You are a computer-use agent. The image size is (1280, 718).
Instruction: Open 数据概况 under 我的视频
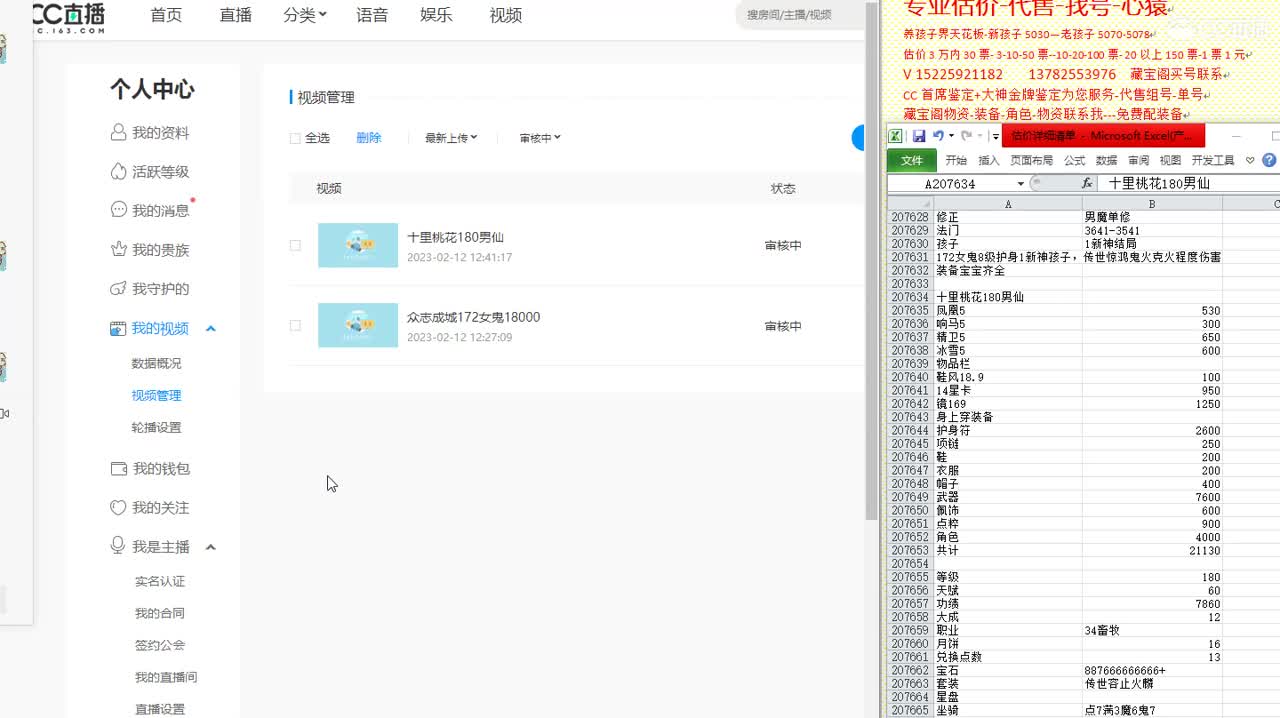[157, 363]
